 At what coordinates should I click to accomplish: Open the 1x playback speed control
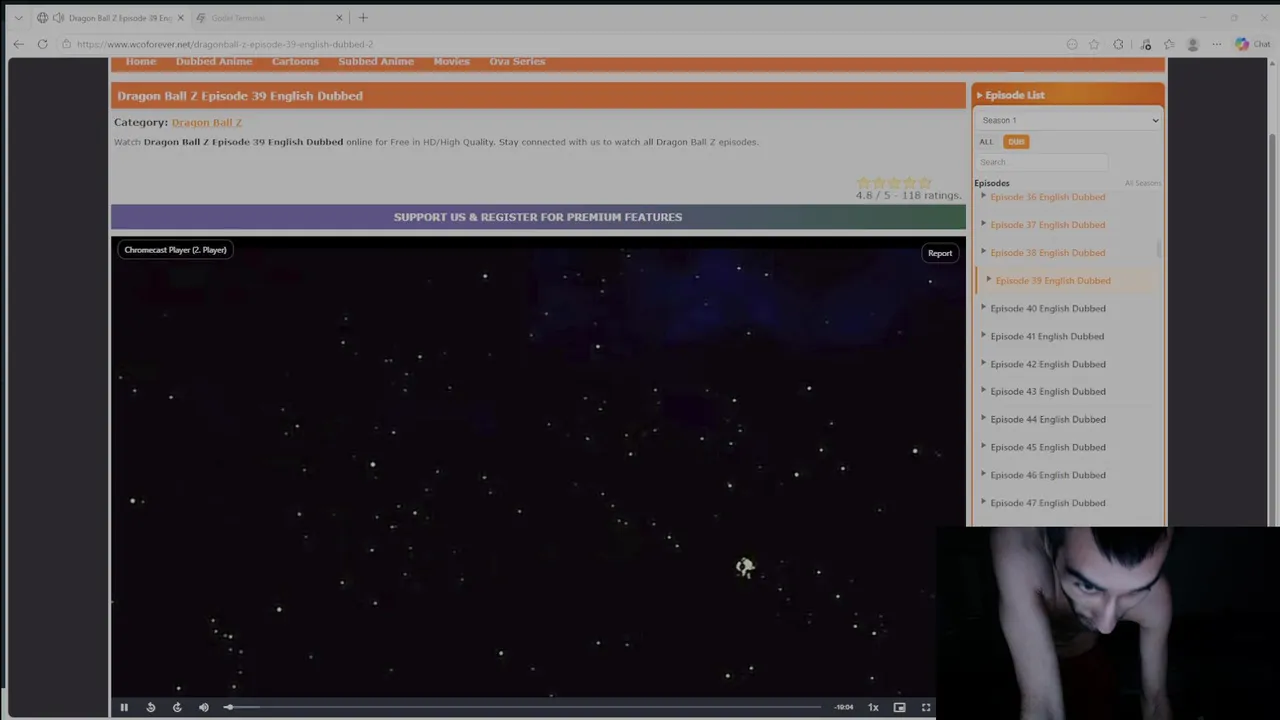coord(873,707)
